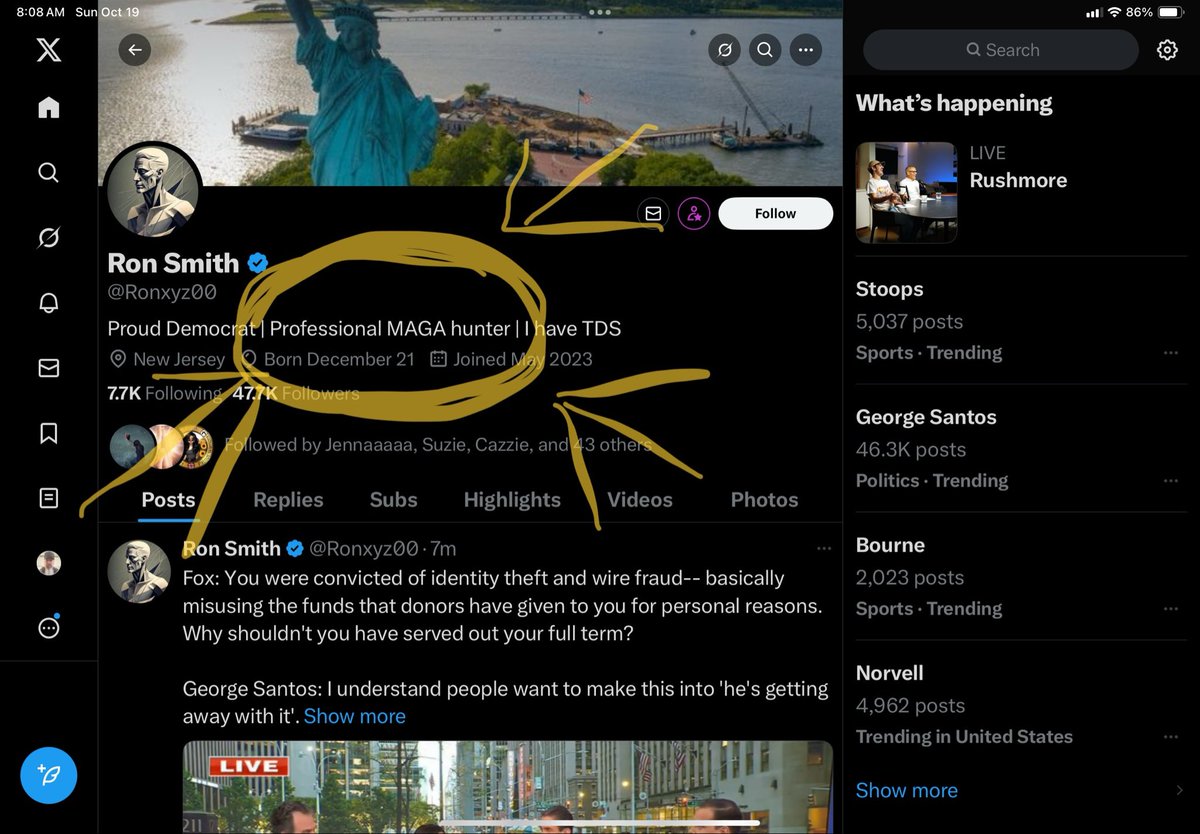
Task: Open options for Stoops trend
Action: 1171,353
